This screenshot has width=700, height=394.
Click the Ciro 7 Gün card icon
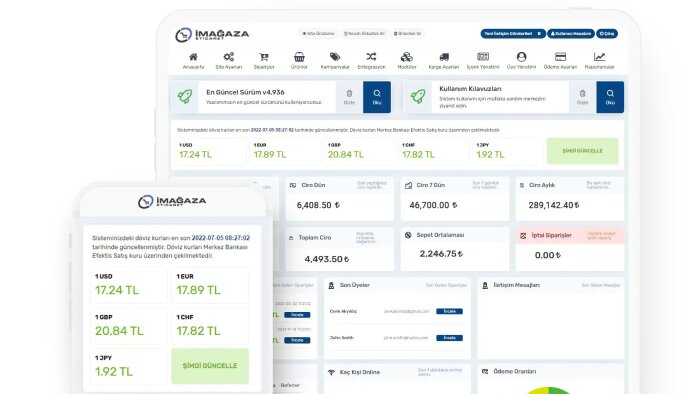tap(408, 185)
